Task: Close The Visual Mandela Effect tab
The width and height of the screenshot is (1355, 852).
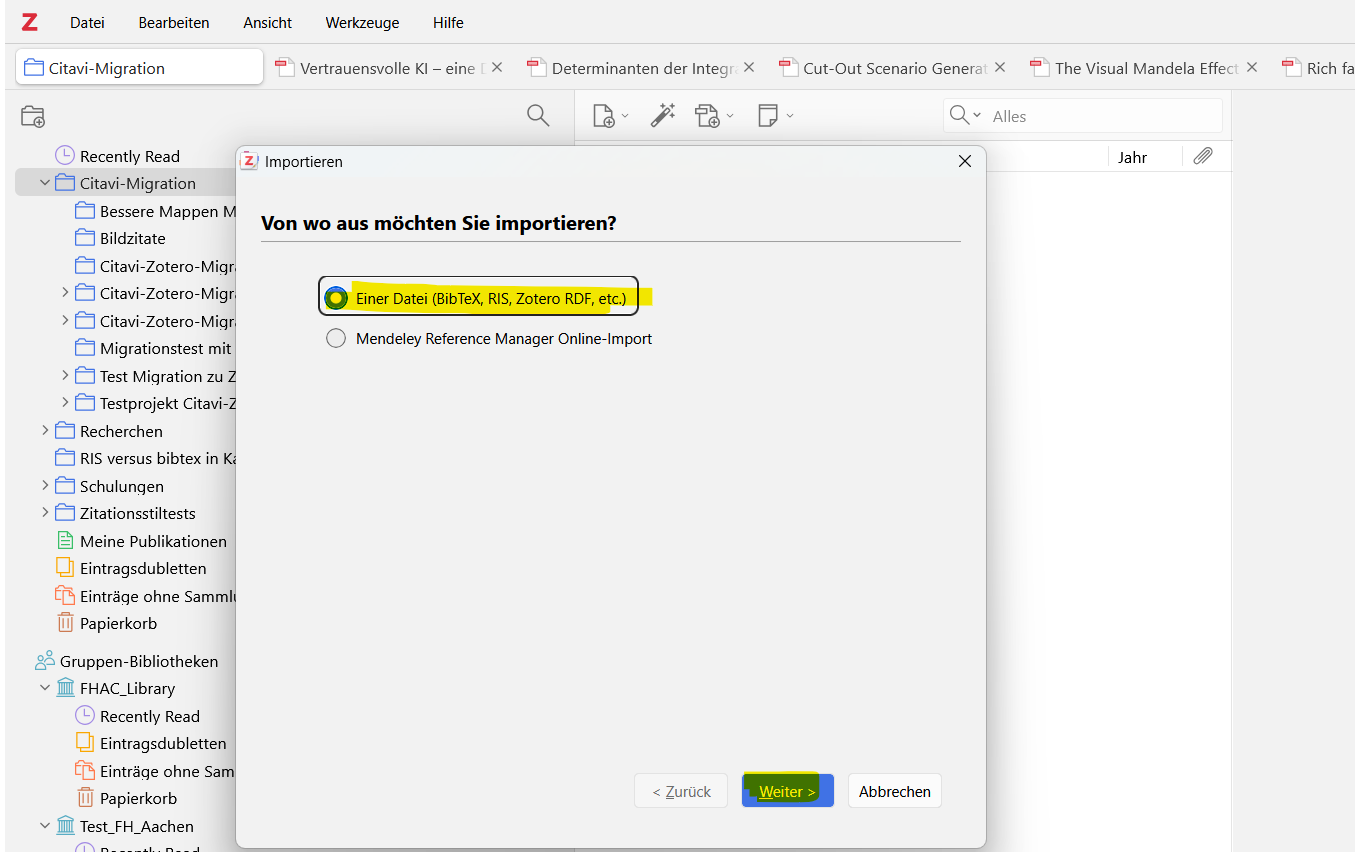Action: pyautogui.click(x=1252, y=68)
